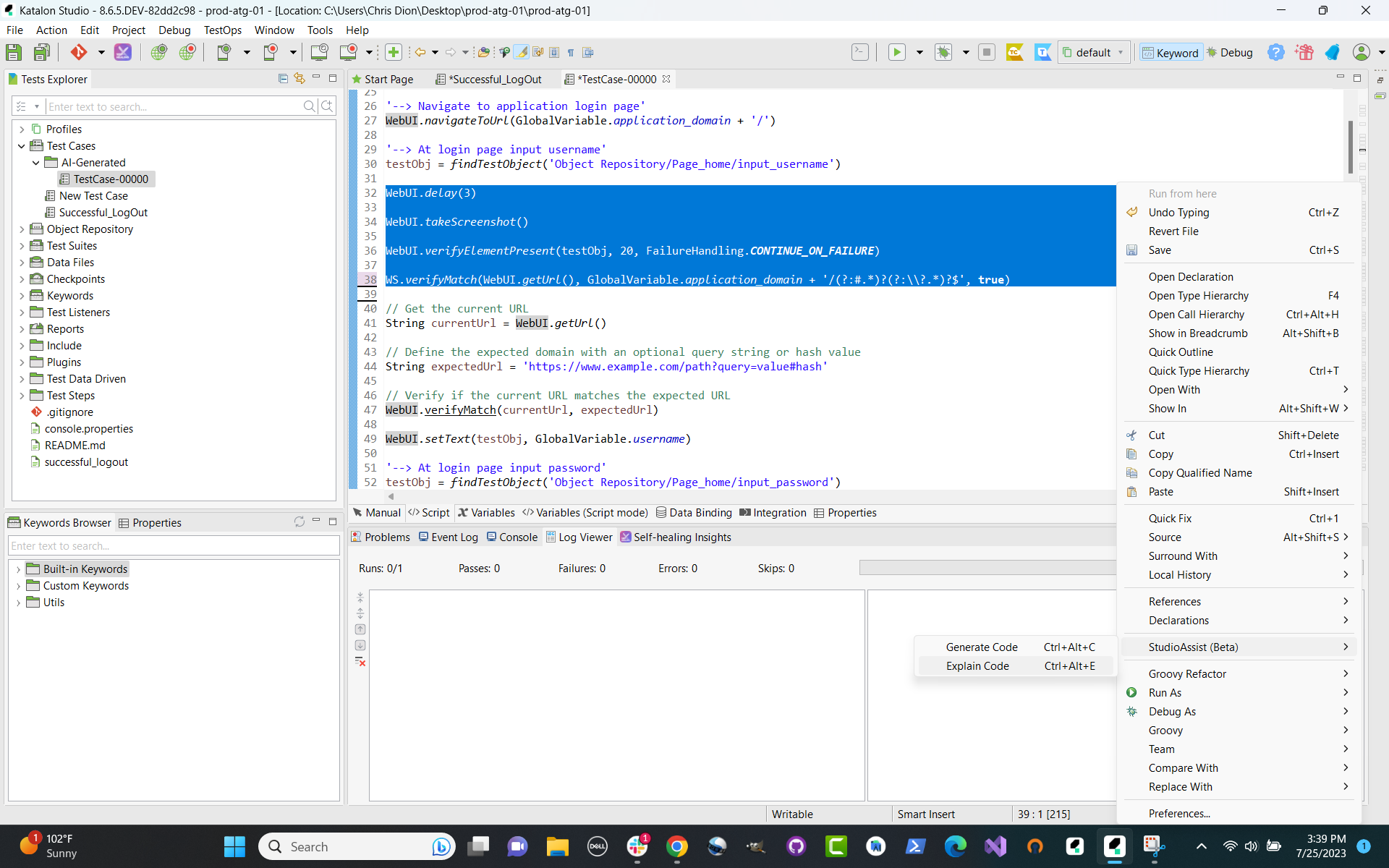Collapse the AI-Generated folder

point(36,163)
